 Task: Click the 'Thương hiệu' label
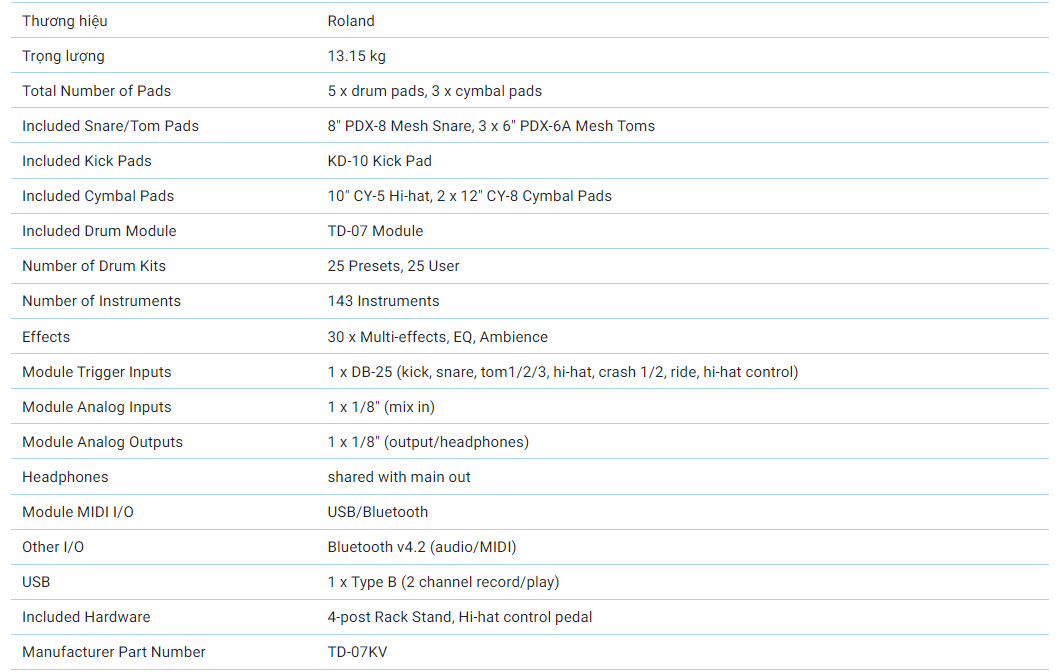pos(65,22)
